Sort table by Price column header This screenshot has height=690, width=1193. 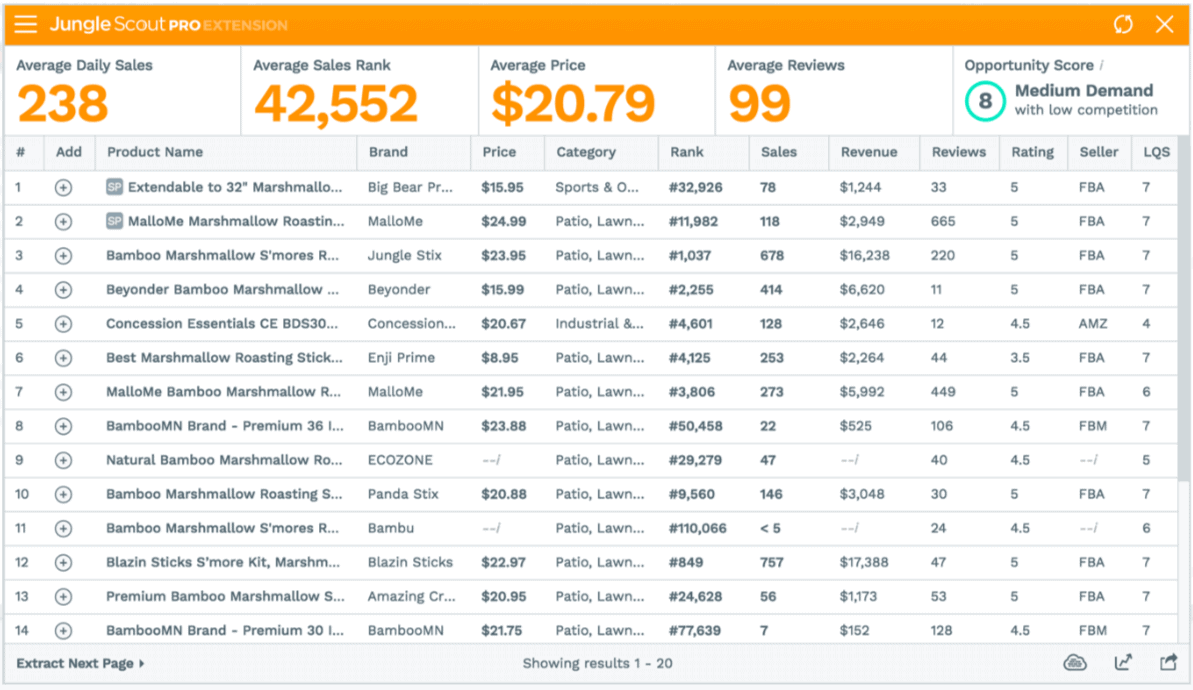[499, 152]
